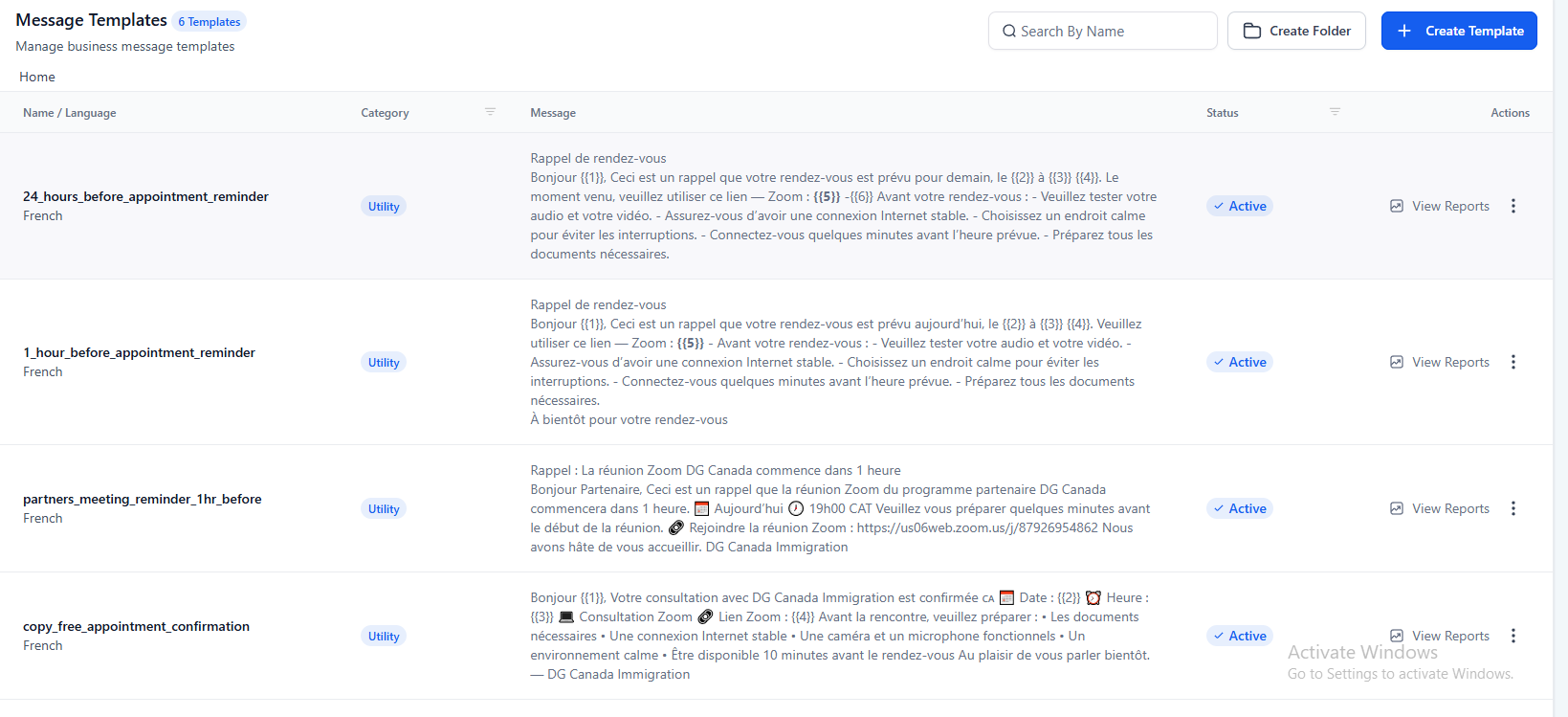Viewport: 1568px width, 717px height.
Task: Click the Actions column header
Action: (1510, 113)
